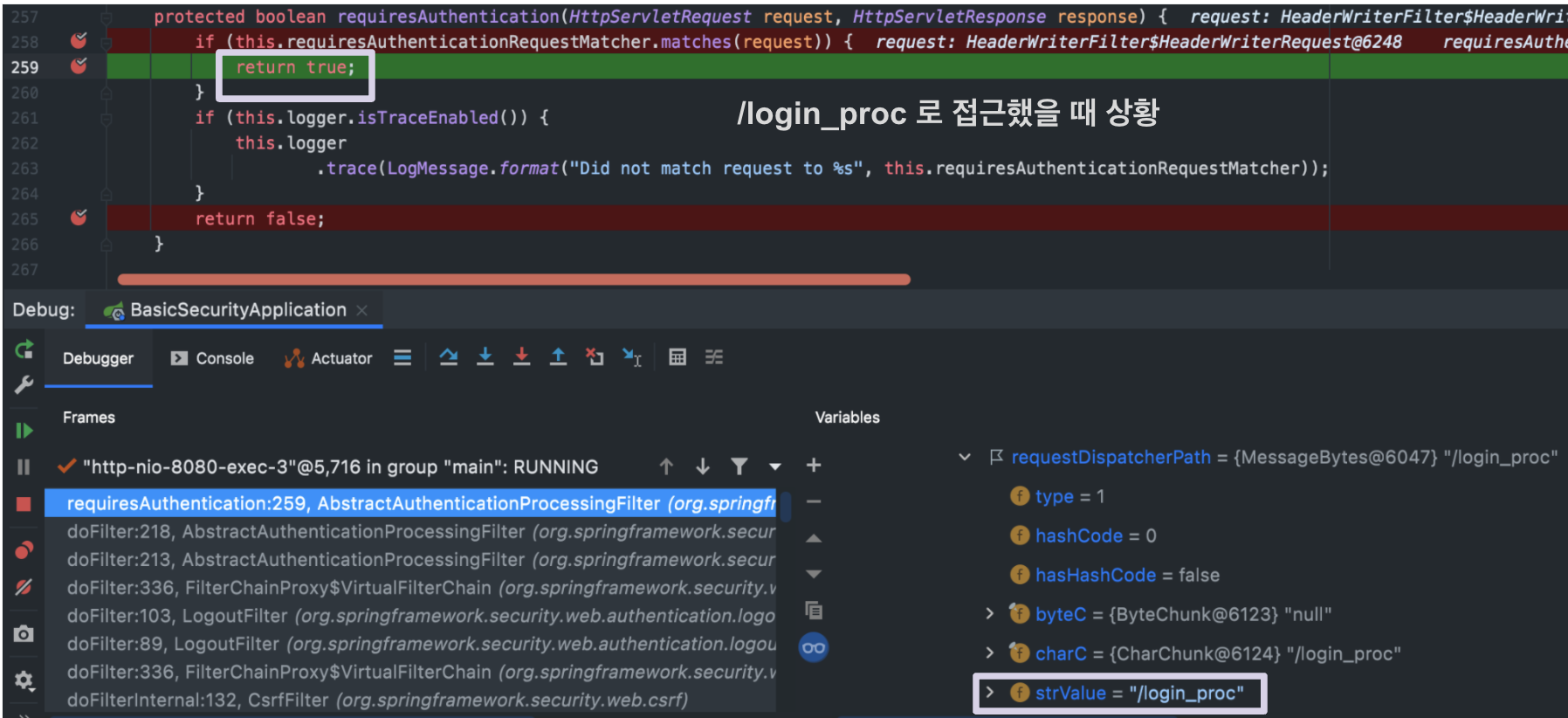
Task: Expand the byteC variable node
Action: point(989,614)
